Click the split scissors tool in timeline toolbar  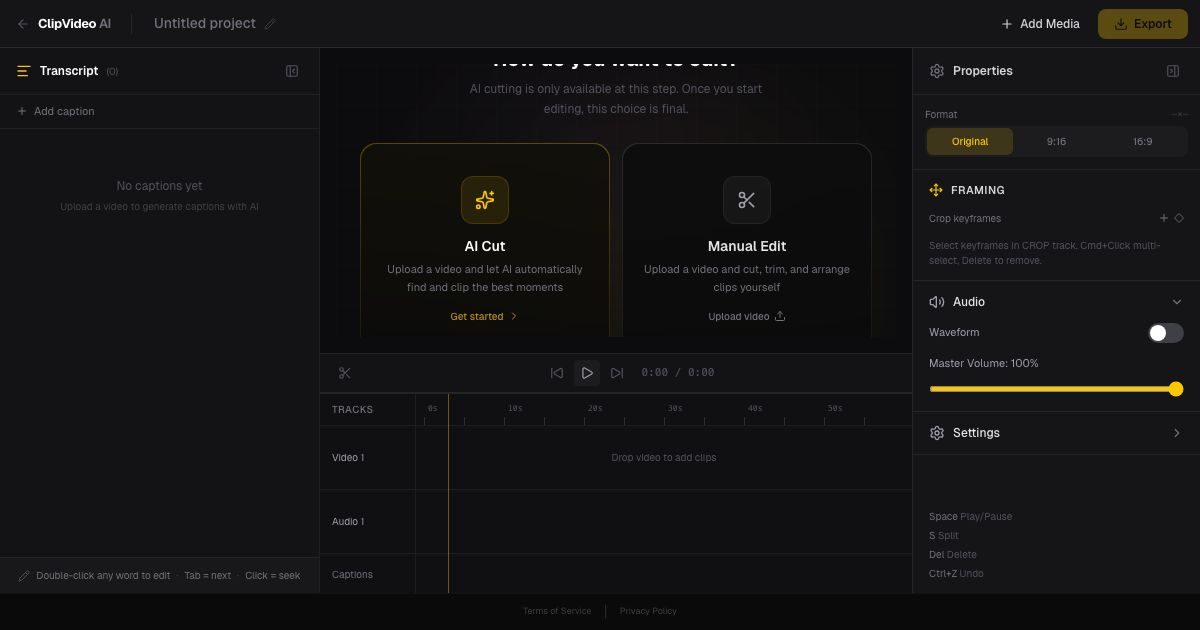(345, 373)
